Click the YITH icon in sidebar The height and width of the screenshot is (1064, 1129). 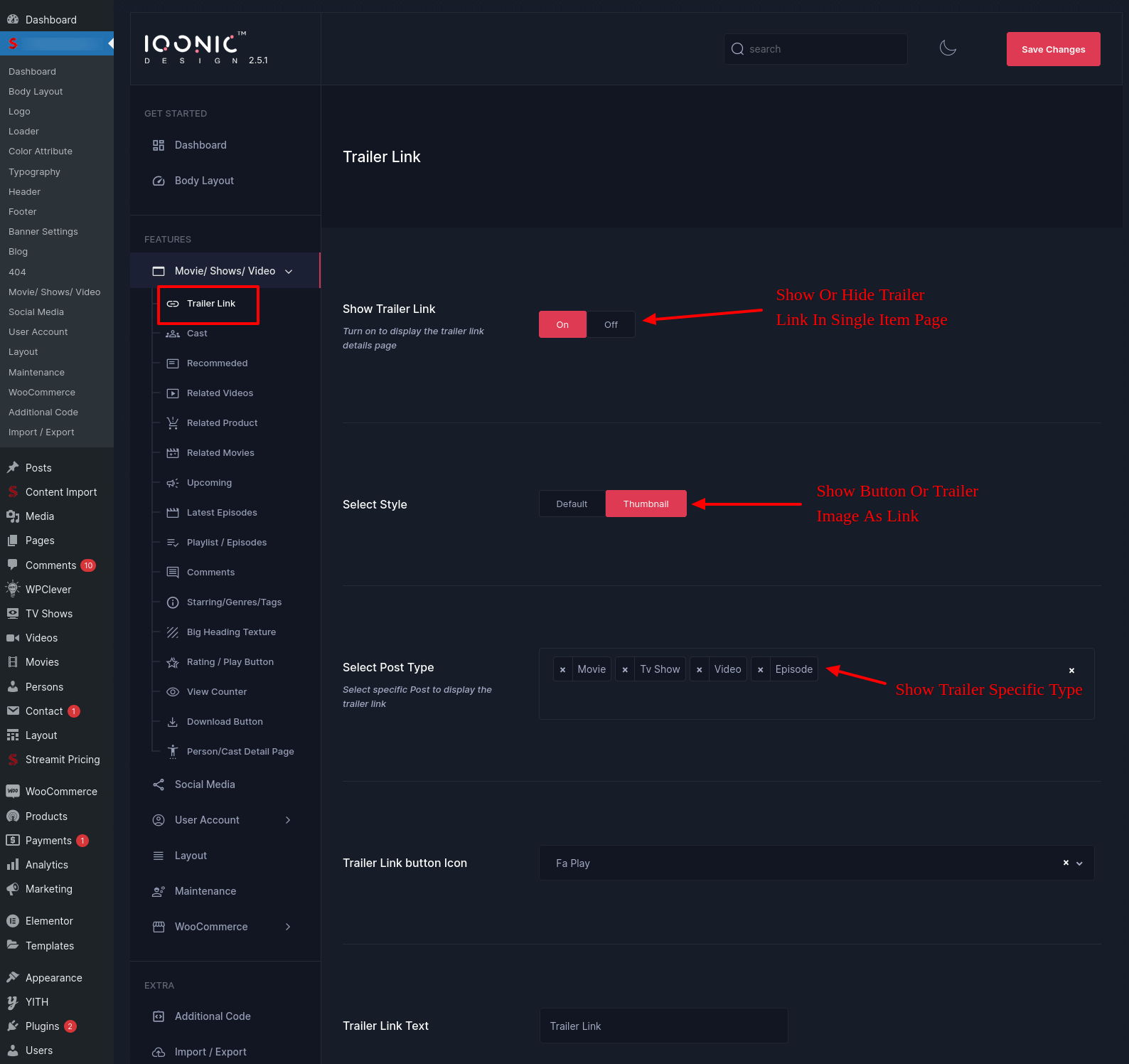[x=13, y=1002]
